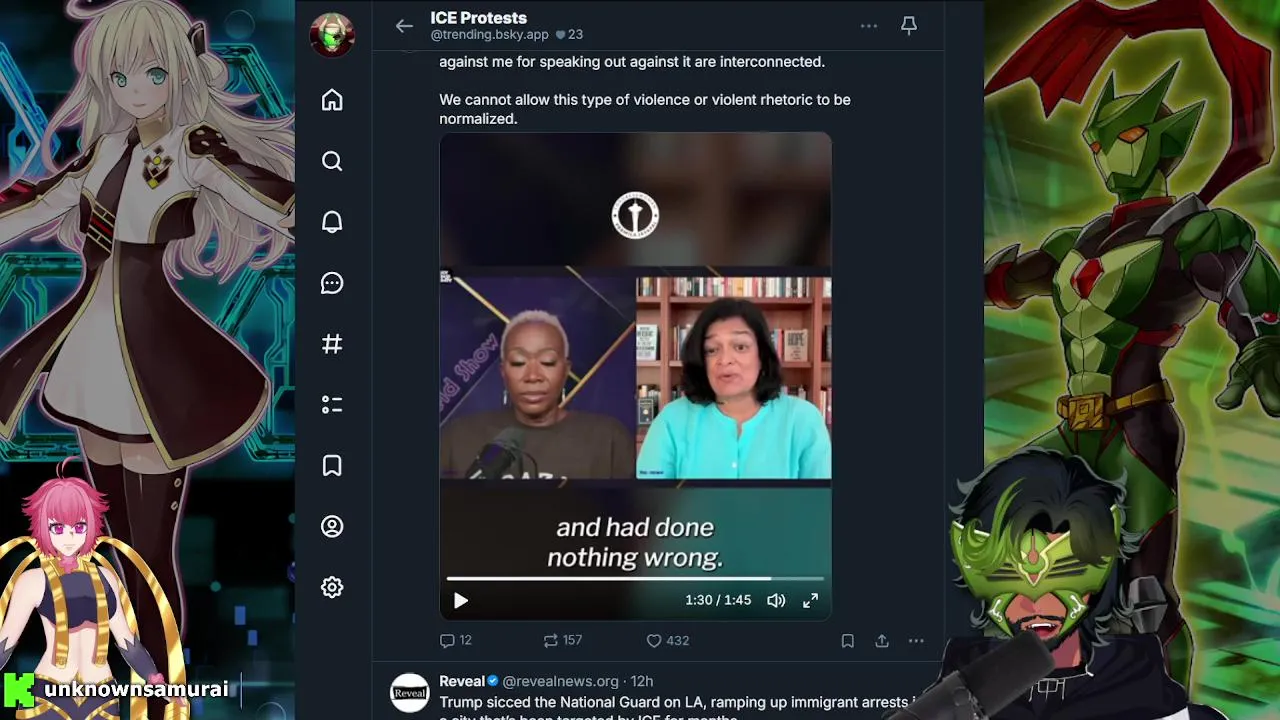Image resolution: width=1280 pixels, height=720 pixels.
Task: Open the post's three-dots more menu
Action: (916, 641)
